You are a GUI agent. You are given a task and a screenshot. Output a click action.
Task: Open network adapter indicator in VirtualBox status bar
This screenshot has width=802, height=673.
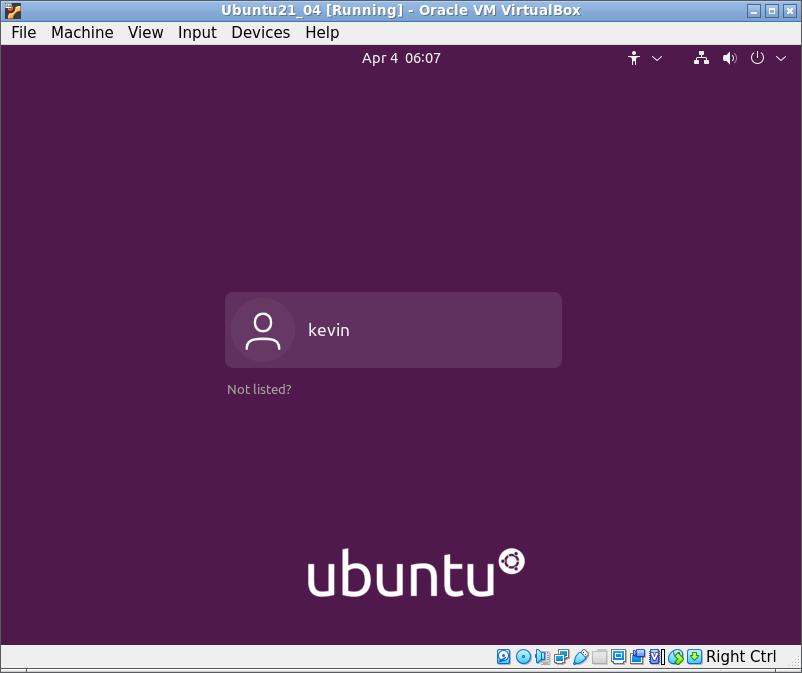pyautogui.click(x=561, y=657)
